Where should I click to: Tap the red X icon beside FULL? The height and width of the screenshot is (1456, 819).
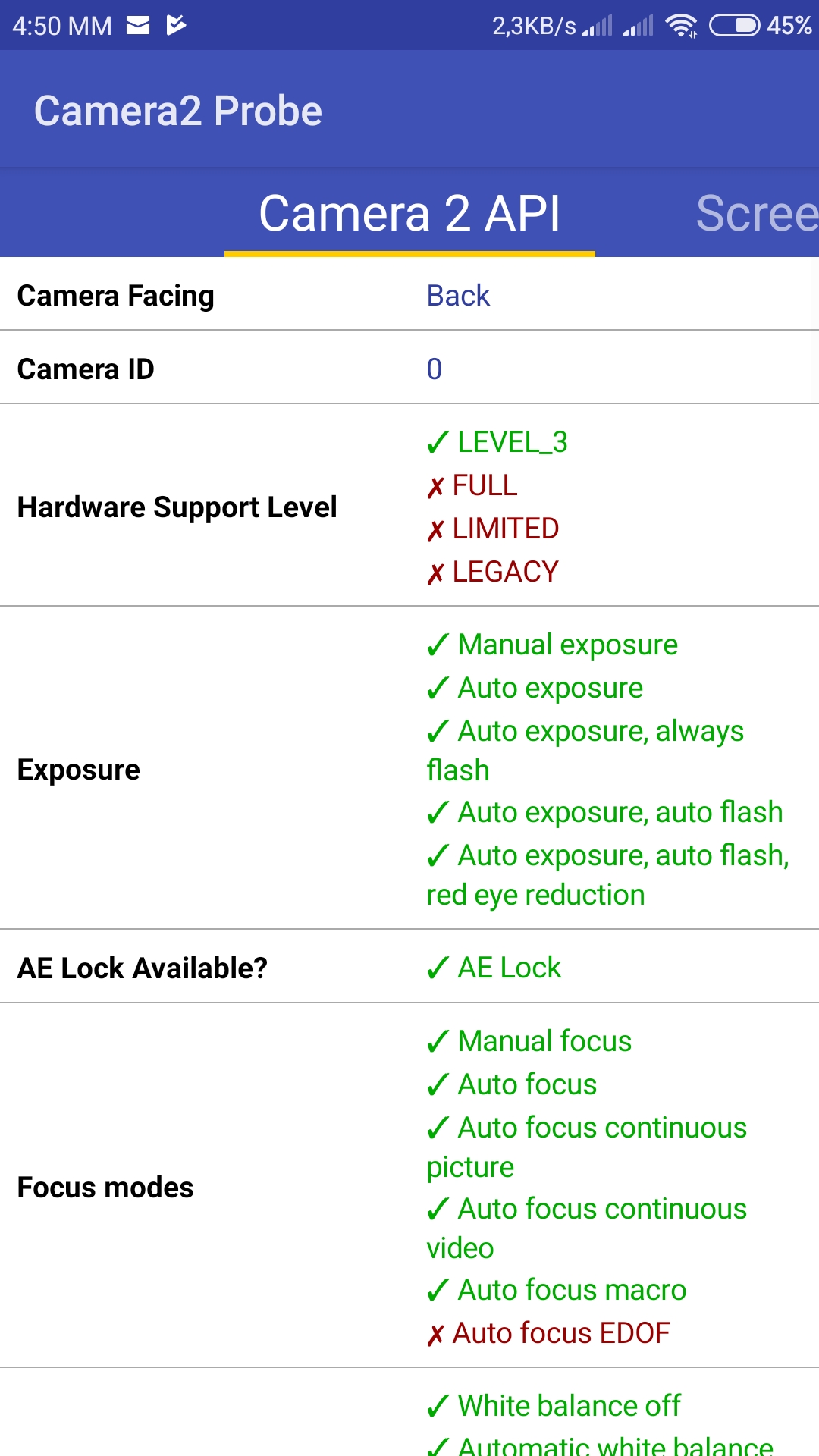click(435, 487)
